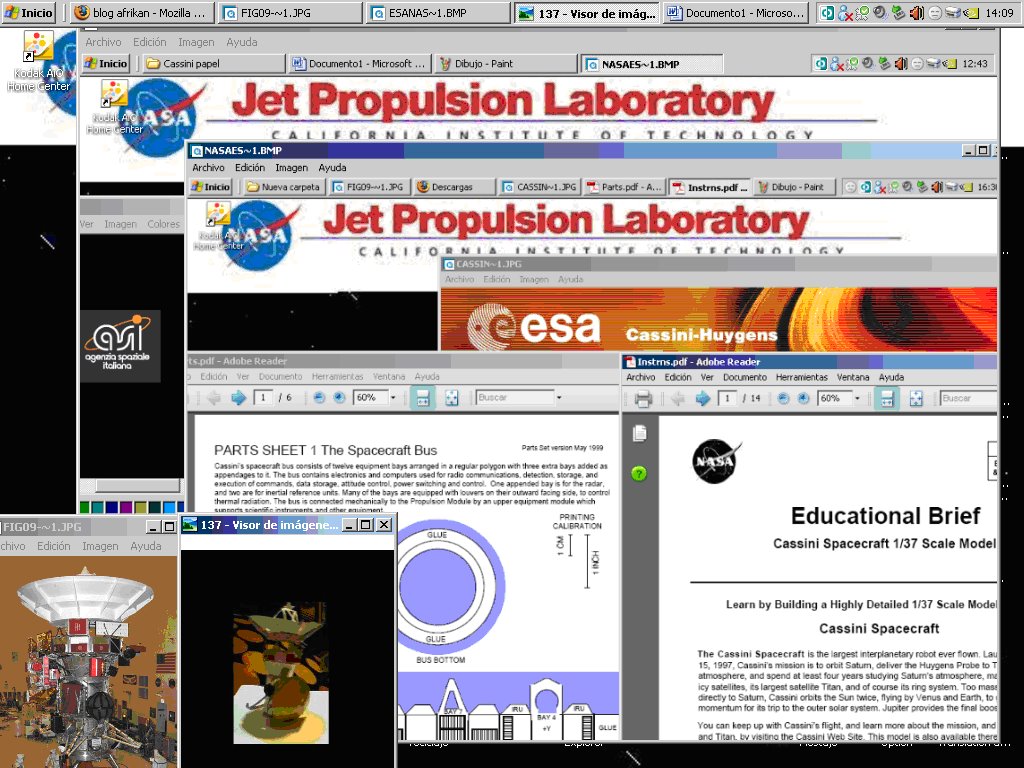
Task: Open the Inicio start button beside blog afrikan
Action: (x=29, y=12)
